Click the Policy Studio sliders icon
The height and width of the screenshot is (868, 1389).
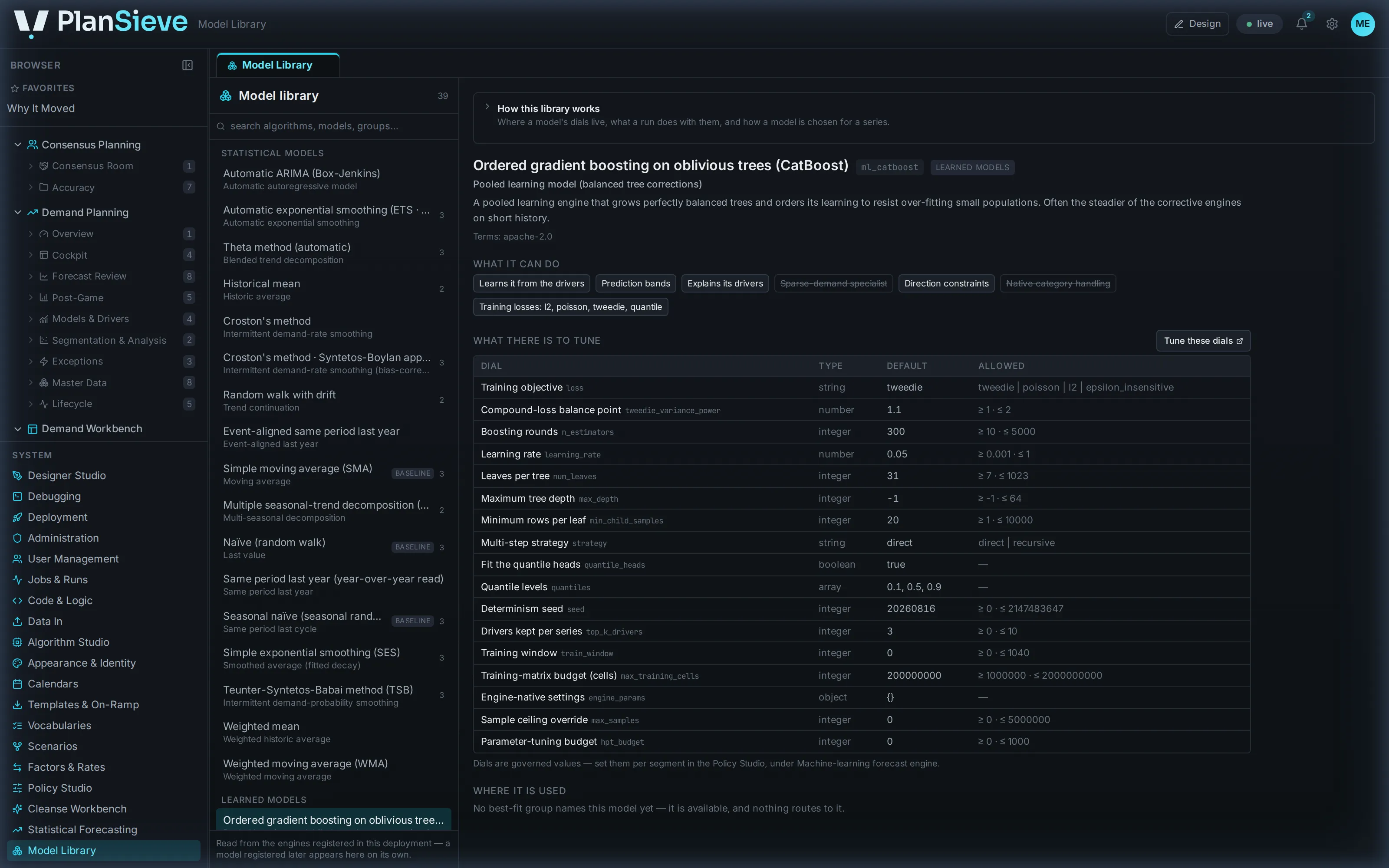click(17, 788)
